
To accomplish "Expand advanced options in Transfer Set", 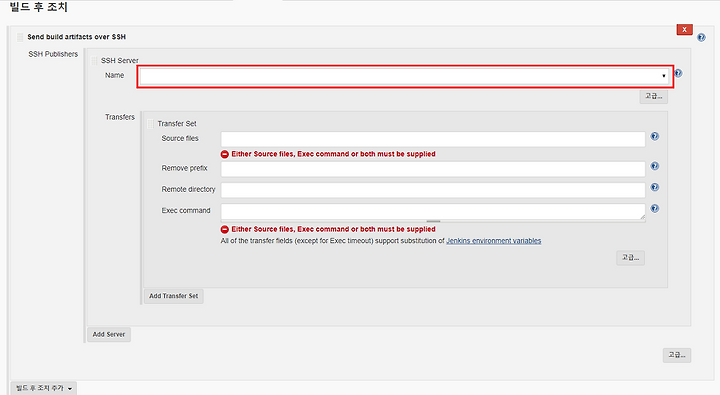I will (630, 258).
